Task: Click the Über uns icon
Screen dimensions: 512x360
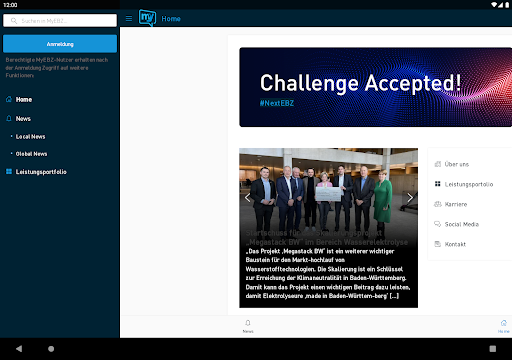Action: [x=438, y=164]
